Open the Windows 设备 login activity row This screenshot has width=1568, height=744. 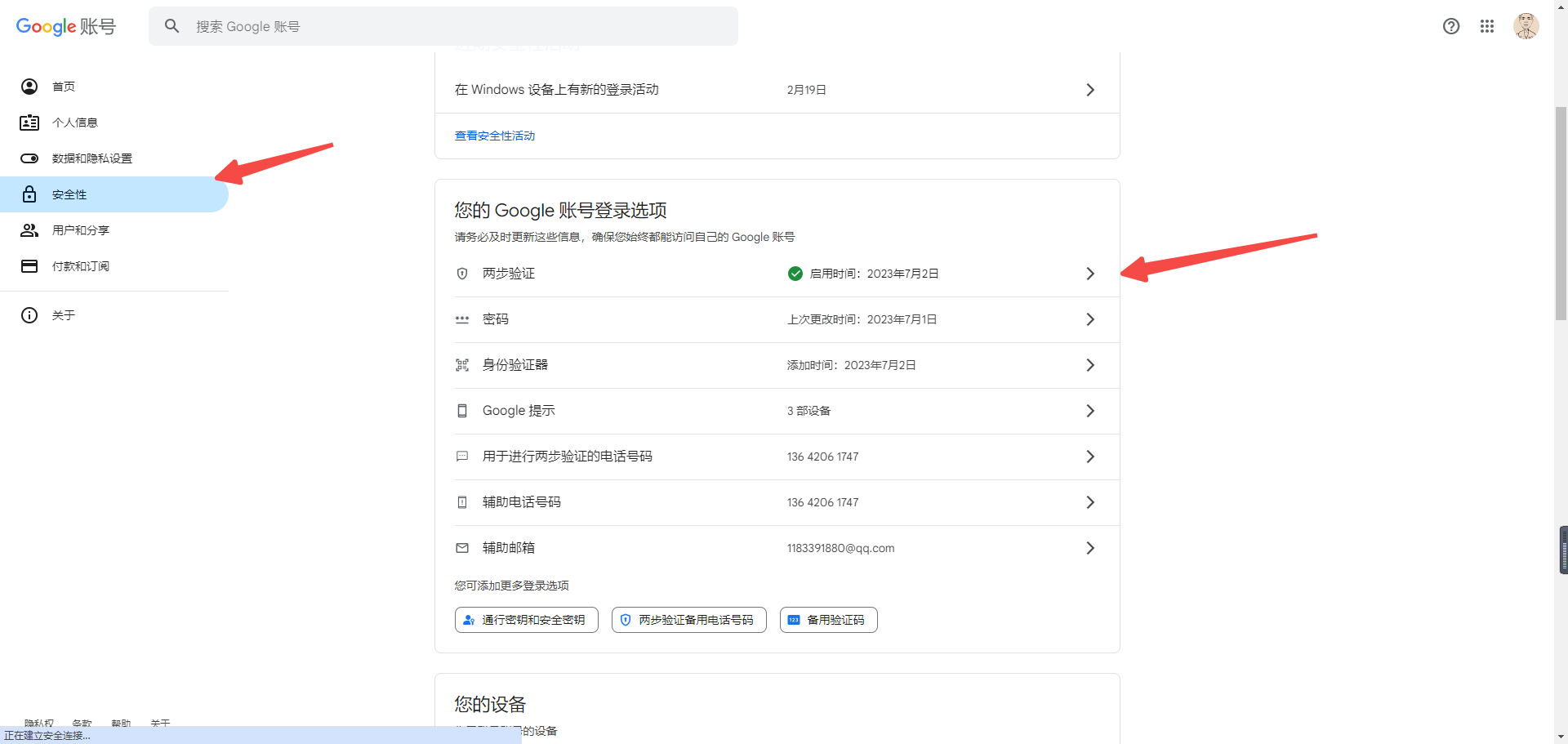pos(777,90)
